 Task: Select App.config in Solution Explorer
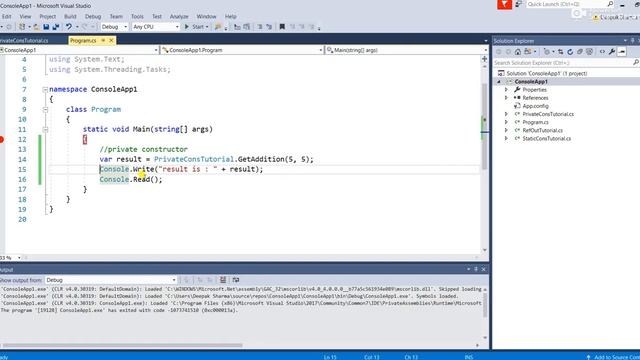point(536,106)
